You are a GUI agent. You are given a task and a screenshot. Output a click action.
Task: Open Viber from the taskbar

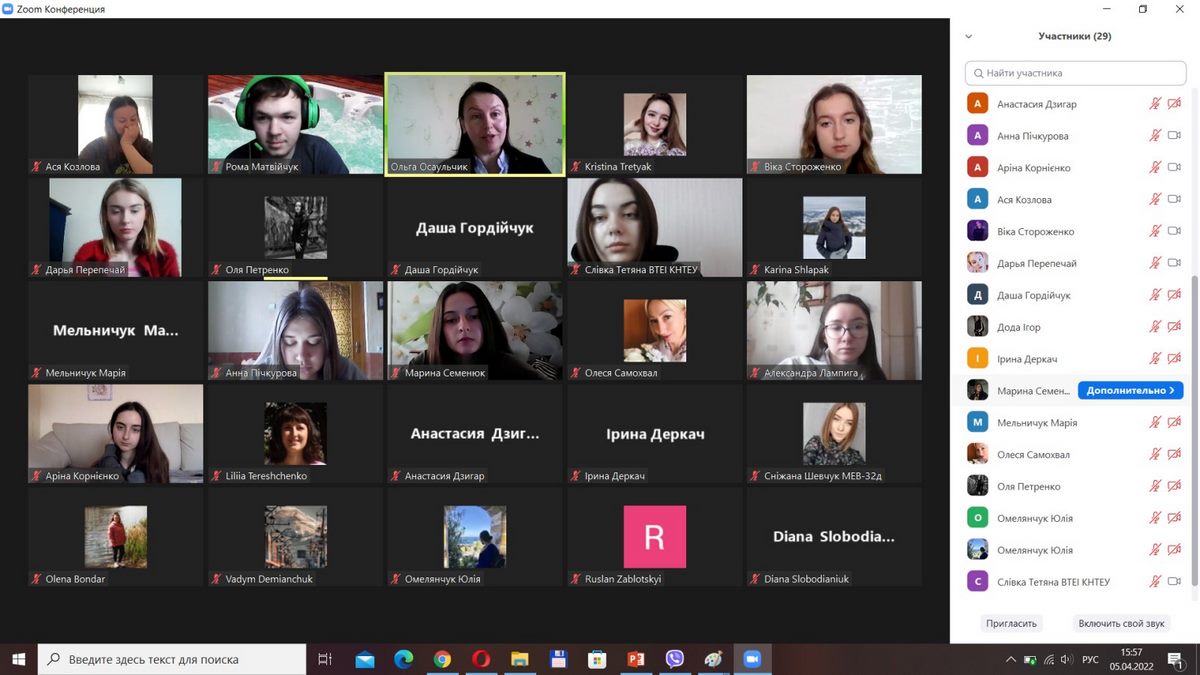pos(674,659)
